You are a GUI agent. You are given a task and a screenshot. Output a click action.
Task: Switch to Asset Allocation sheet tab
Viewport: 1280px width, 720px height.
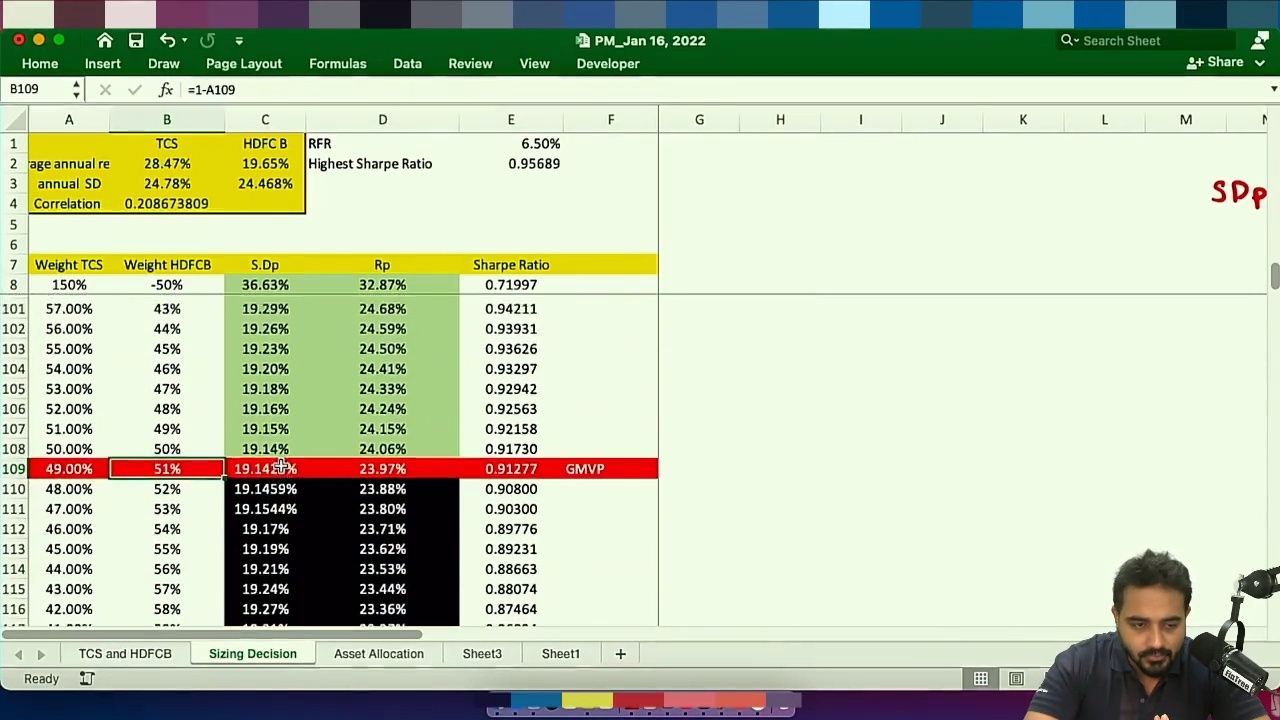(x=379, y=654)
